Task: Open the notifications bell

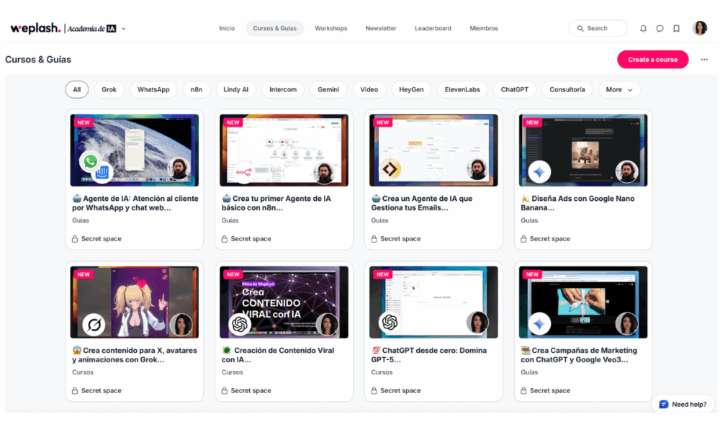Action: (643, 28)
